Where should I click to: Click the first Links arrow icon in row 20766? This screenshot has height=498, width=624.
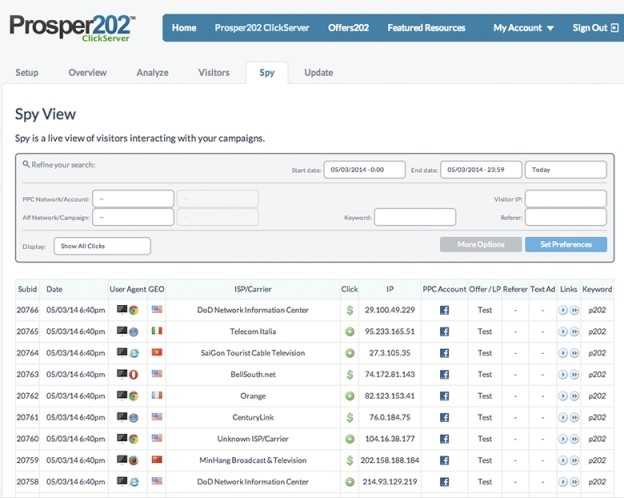562,310
